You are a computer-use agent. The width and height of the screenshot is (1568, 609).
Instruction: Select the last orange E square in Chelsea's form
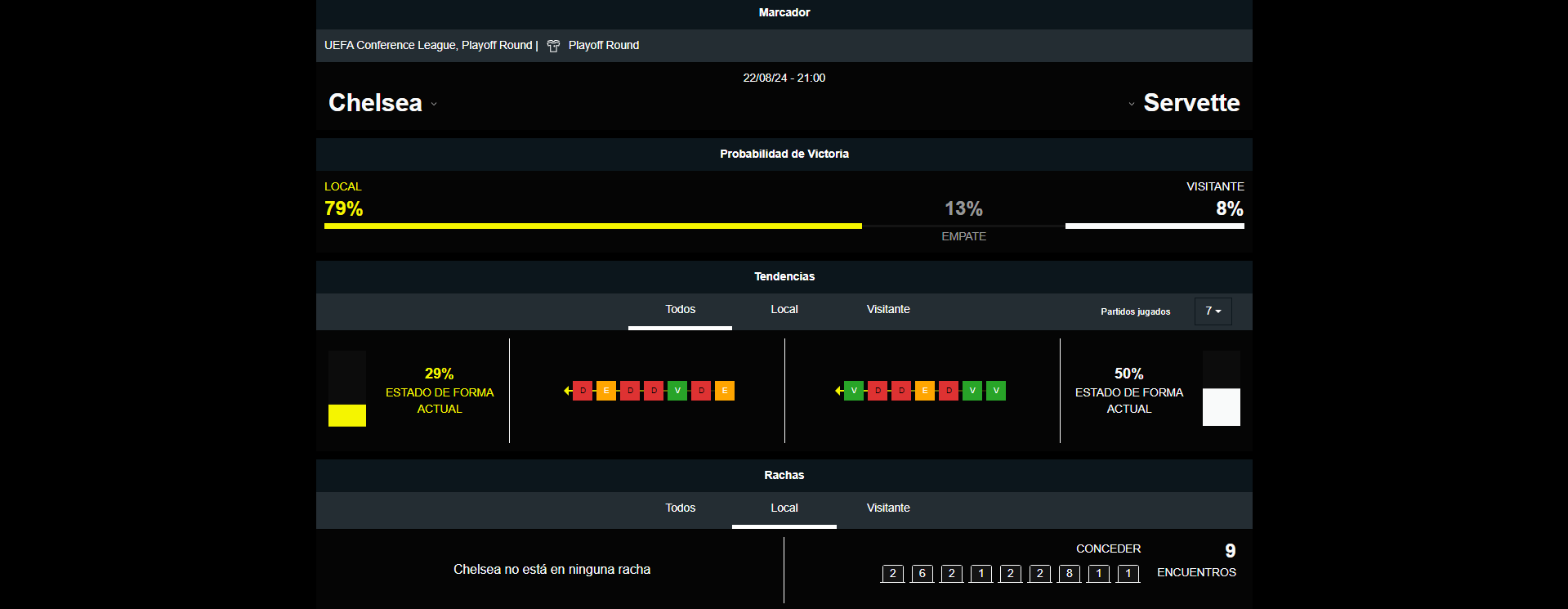(x=725, y=391)
